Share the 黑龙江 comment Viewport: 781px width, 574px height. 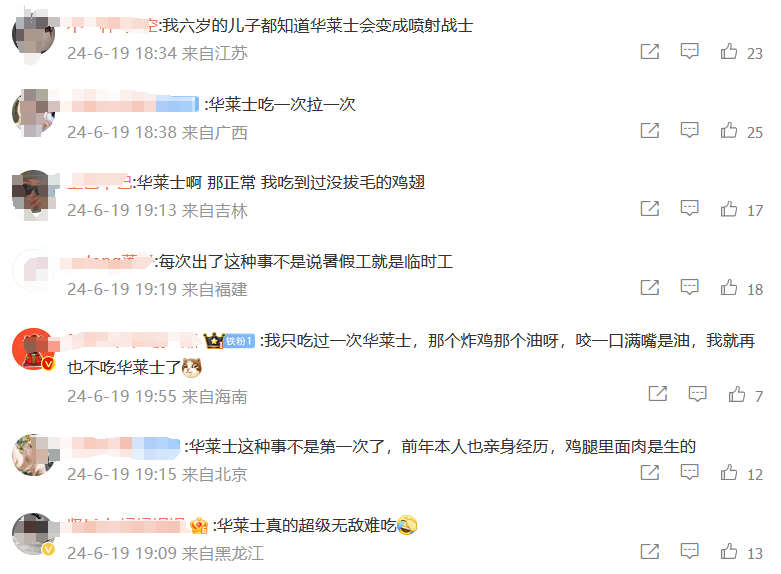pyautogui.click(x=650, y=552)
